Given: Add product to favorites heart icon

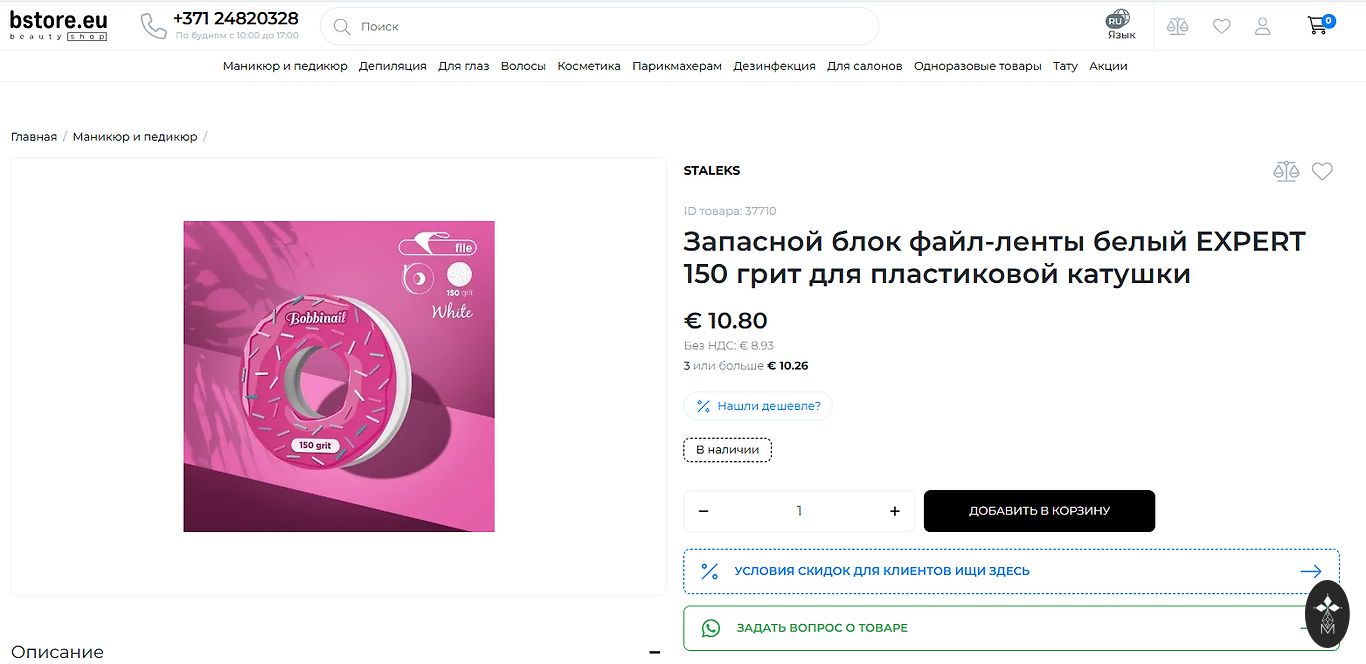Looking at the screenshot, I should 1322,171.
